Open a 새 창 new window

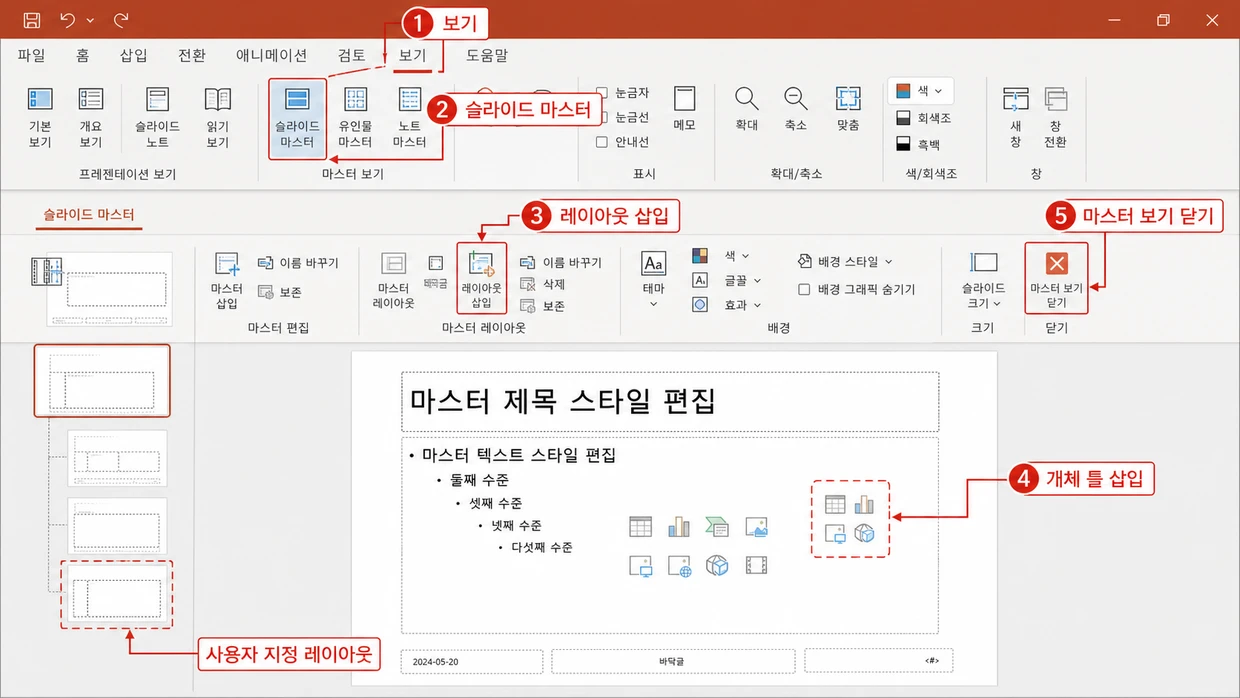pyautogui.click(x=1016, y=117)
